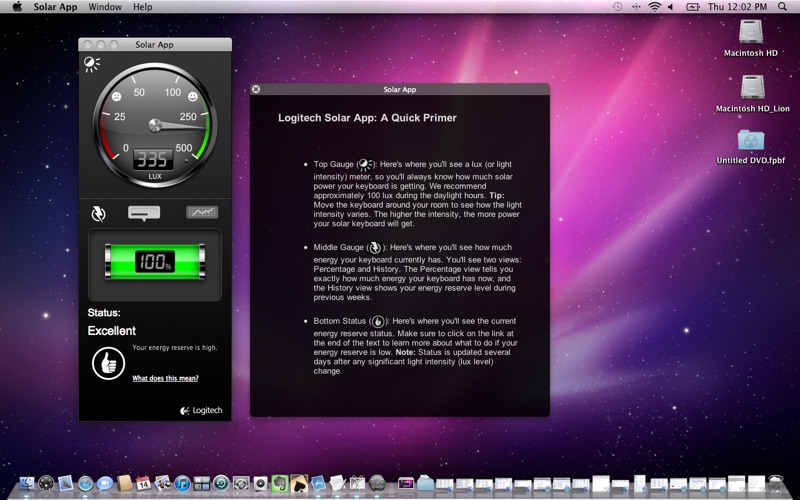Select the Macintosh HD desktop drive

coord(751,38)
